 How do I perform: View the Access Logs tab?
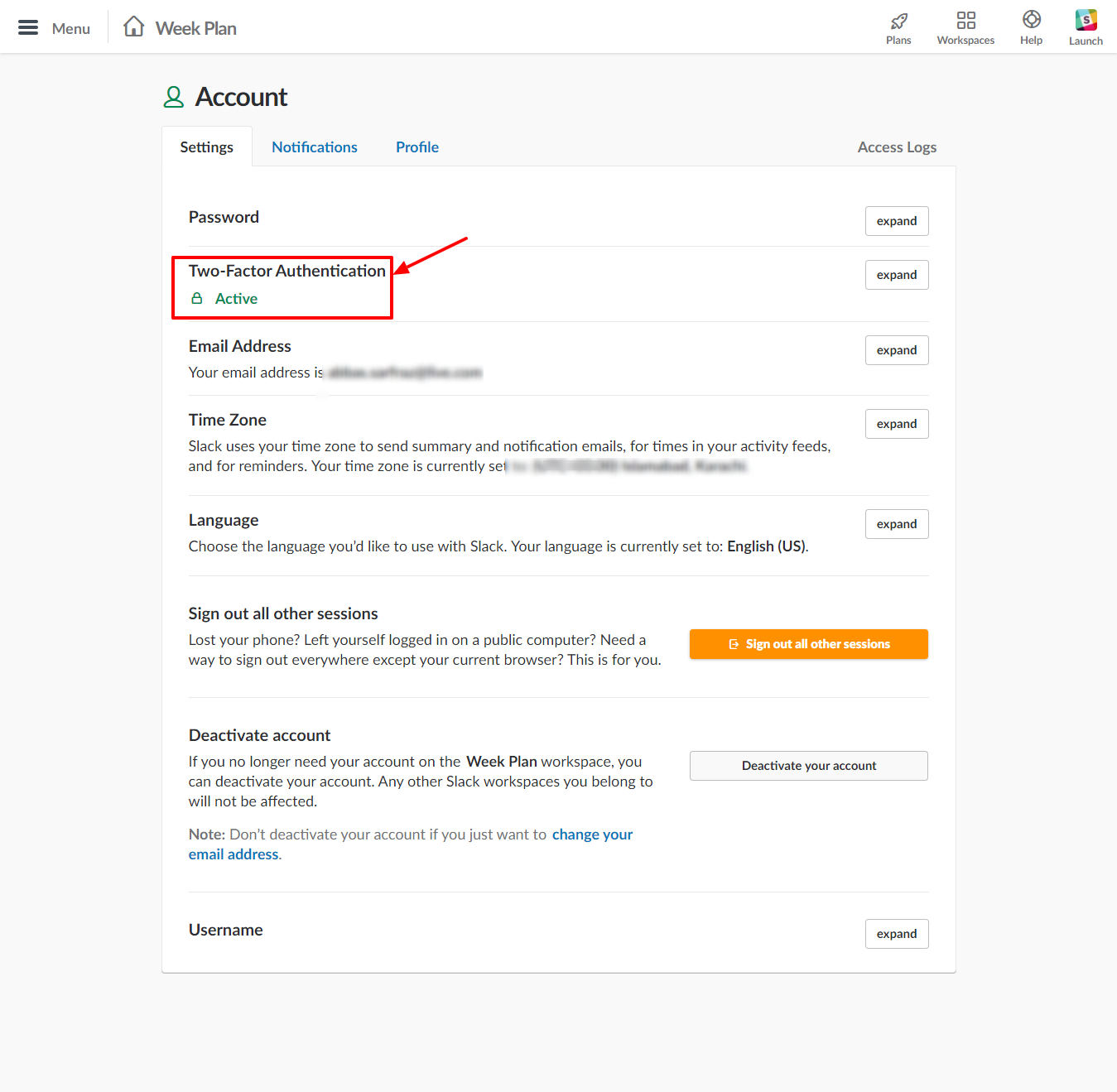[897, 147]
